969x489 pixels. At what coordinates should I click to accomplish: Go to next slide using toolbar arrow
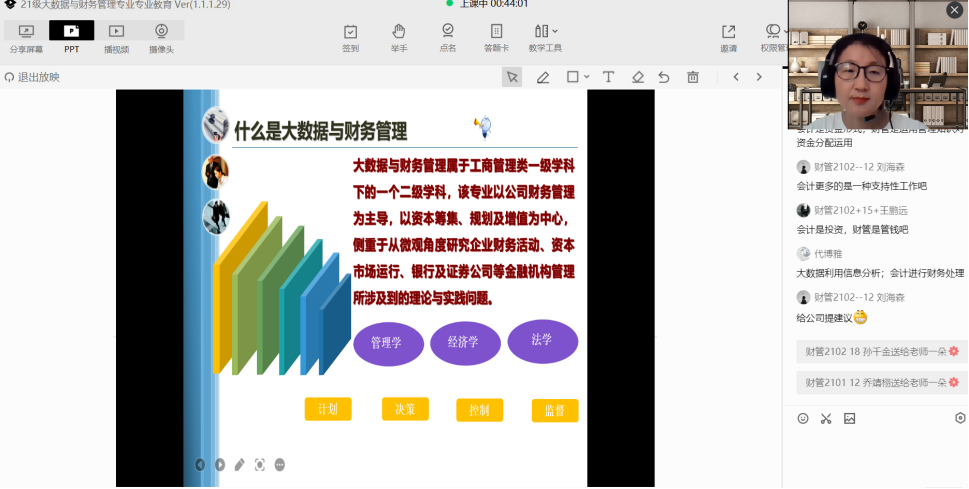[x=759, y=77]
